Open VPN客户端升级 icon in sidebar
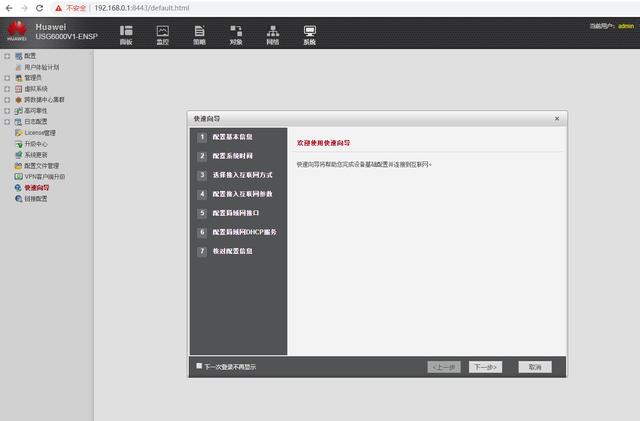 pos(18,177)
